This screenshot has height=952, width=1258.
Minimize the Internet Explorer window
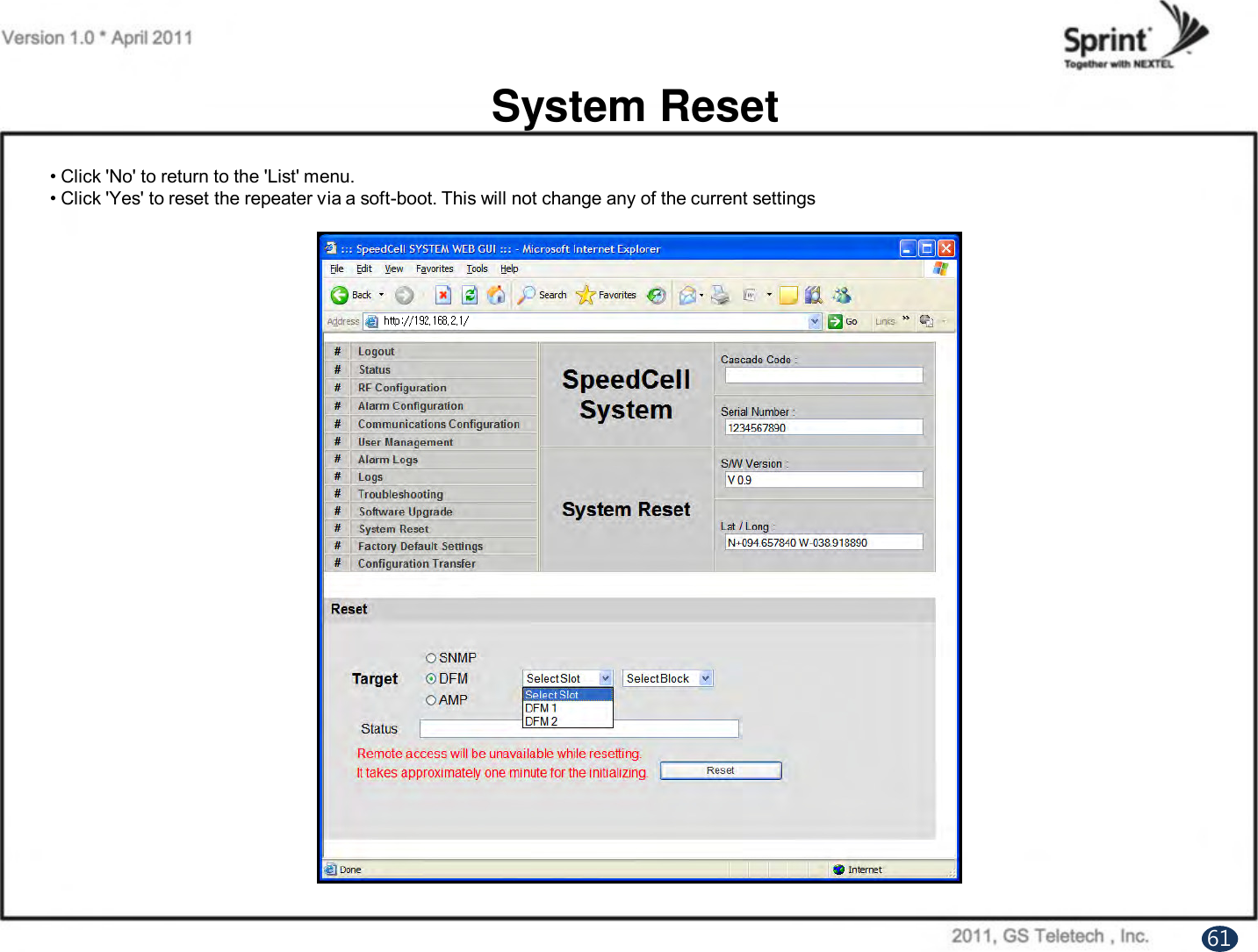[x=908, y=248]
